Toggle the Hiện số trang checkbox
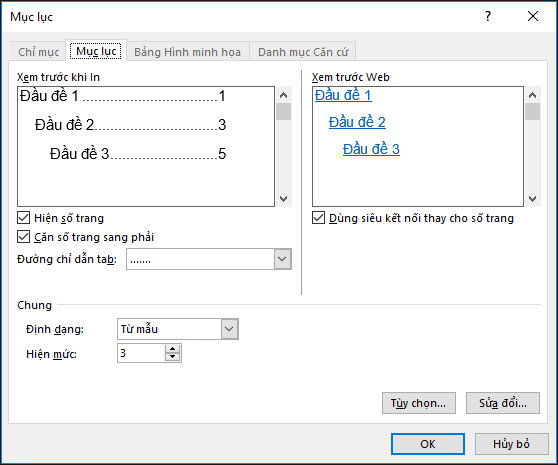The width and height of the screenshot is (558, 465). click(x=23, y=218)
